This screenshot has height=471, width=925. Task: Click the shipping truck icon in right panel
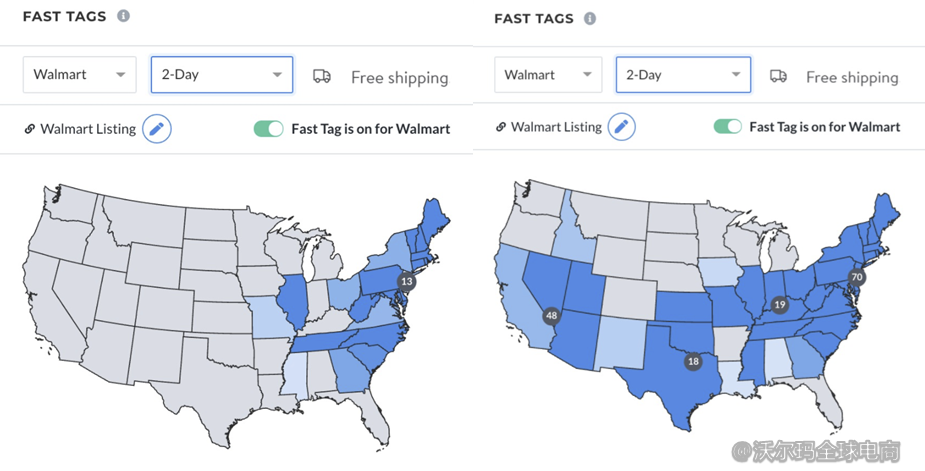777,76
